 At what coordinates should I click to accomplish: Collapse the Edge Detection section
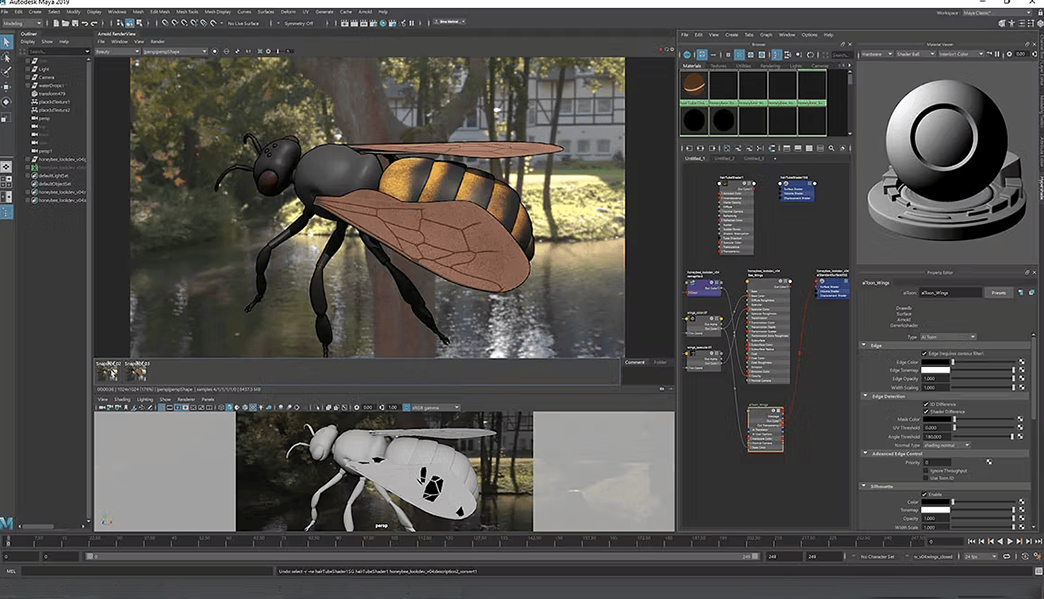click(x=865, y=396)
